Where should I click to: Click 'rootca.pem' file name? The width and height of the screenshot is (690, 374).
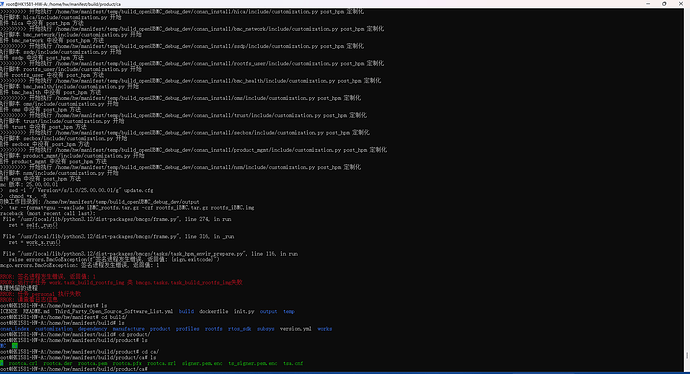click(x=92, y=363)
